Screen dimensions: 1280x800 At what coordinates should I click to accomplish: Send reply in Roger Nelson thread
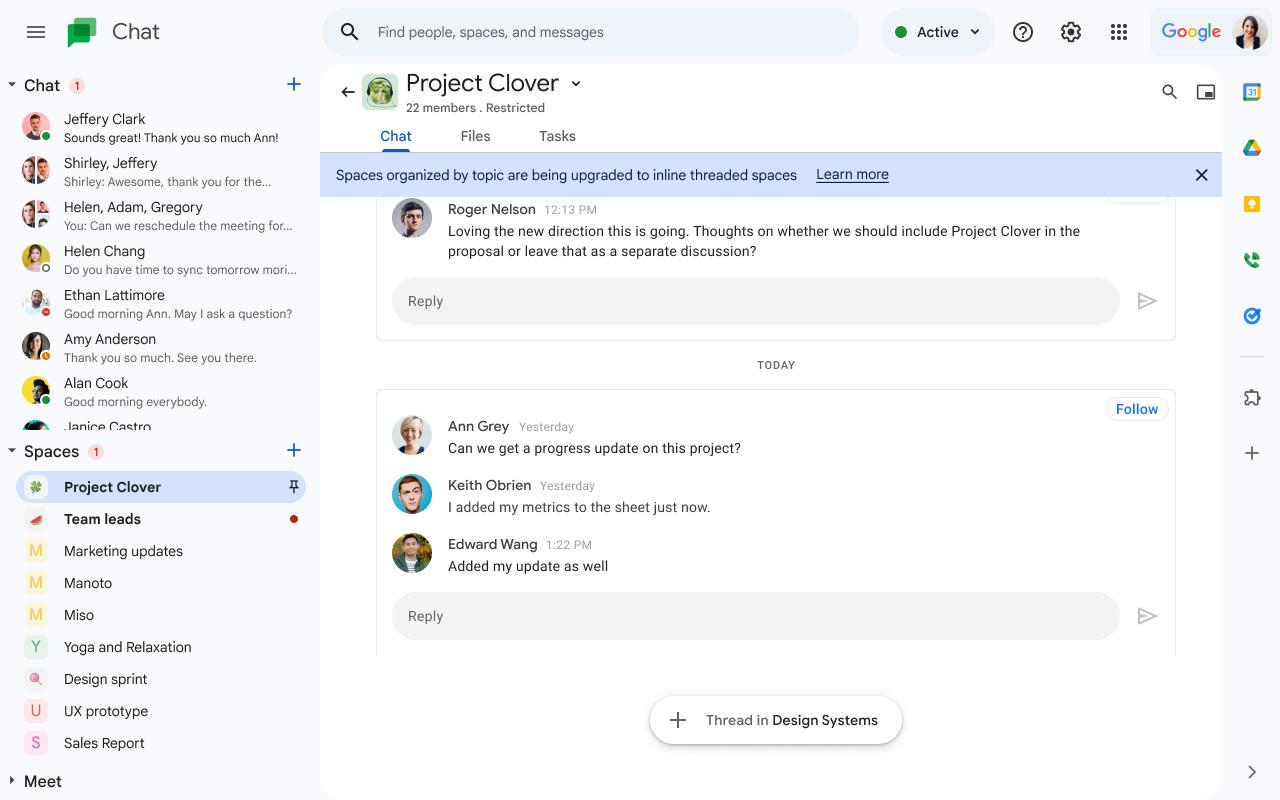1147,301
